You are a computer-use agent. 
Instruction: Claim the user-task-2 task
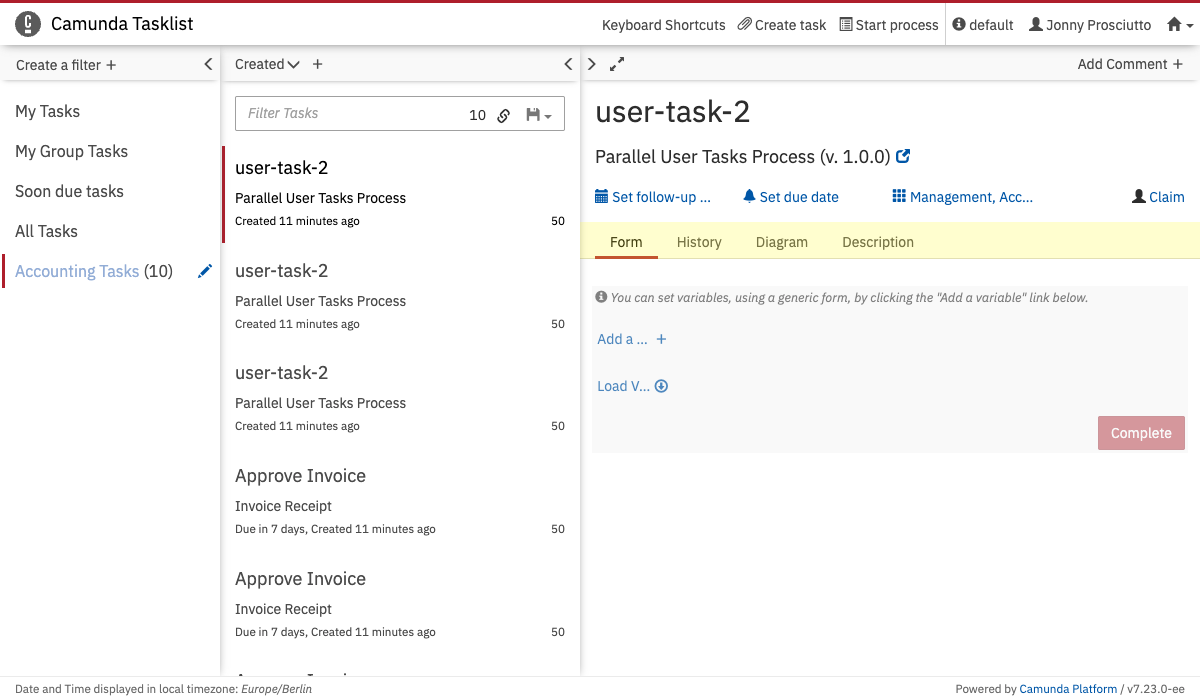[x=1158, y=197]
